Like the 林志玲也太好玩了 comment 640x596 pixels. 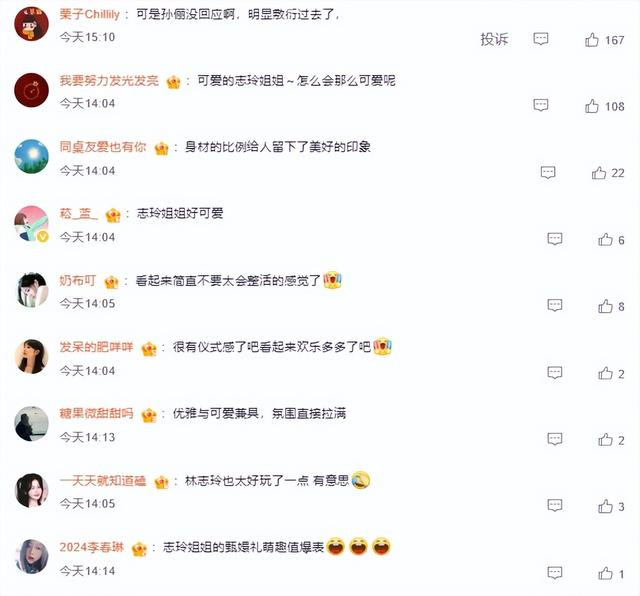pos(605,507)
